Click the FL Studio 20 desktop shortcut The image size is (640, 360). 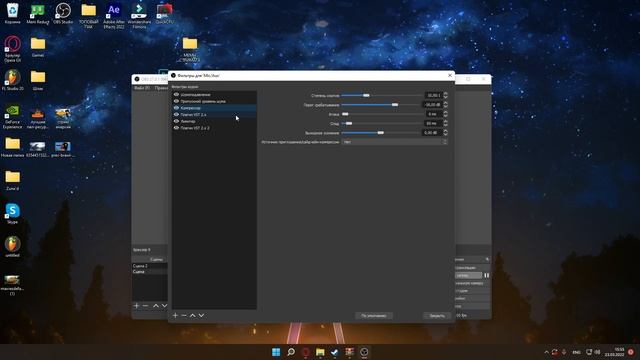click(x=13, y=80)
